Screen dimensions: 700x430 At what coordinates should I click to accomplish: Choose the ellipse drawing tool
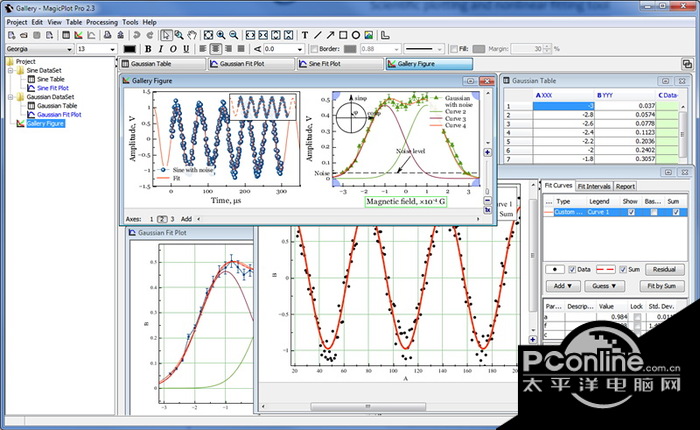click(356, 35)
